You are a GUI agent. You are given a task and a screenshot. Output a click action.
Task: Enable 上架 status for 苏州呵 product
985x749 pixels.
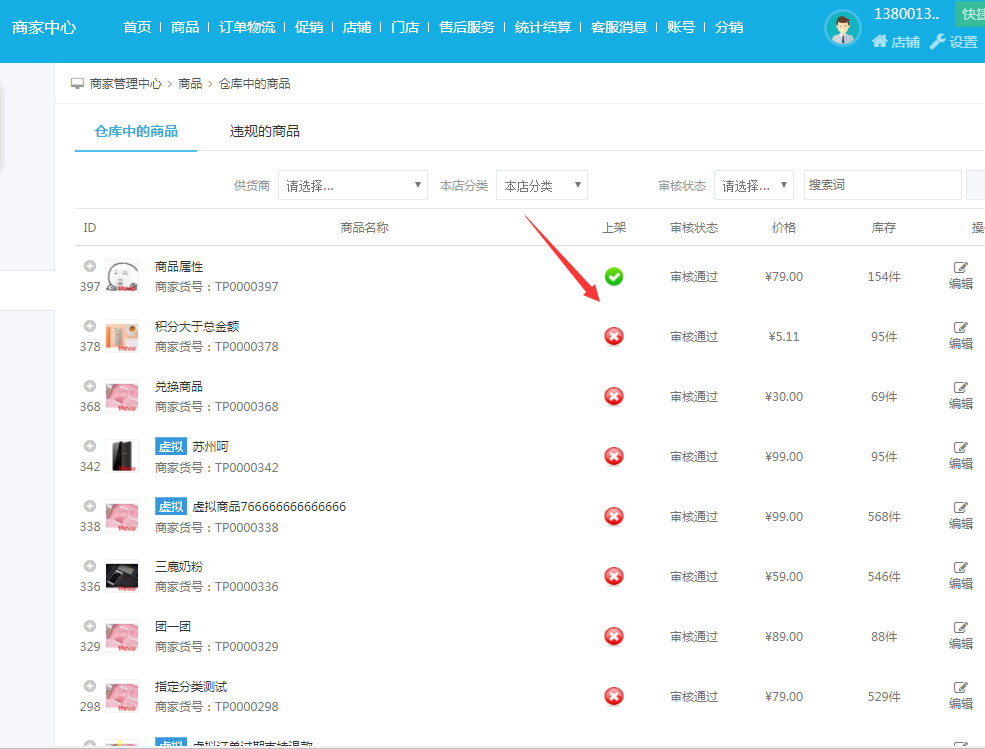tap(614, 457)
